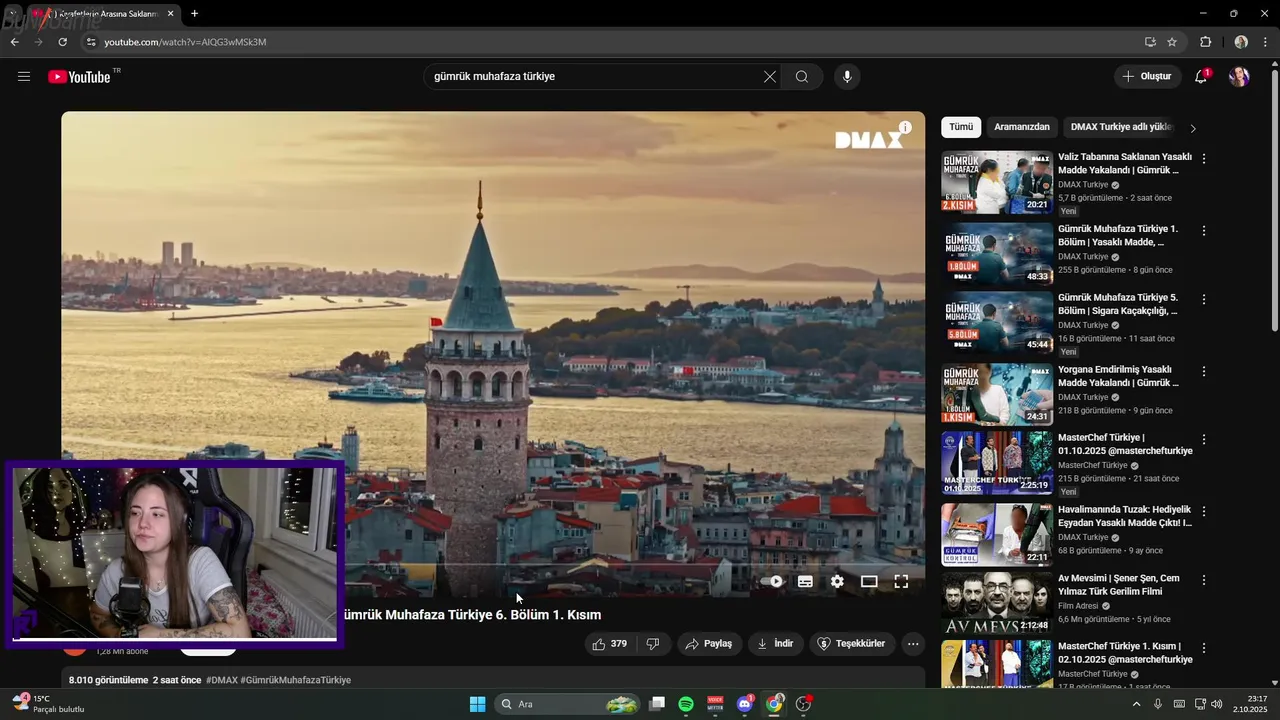Send thanks with Teşekkürler button

(851, 644)
